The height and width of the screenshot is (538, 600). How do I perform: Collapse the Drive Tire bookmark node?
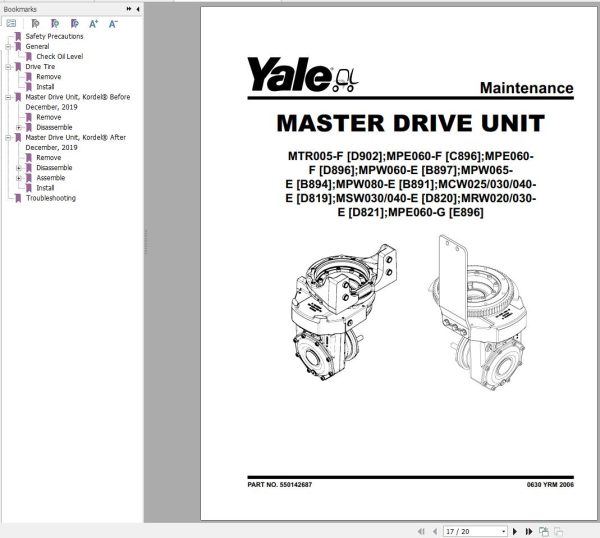point(8,67)
